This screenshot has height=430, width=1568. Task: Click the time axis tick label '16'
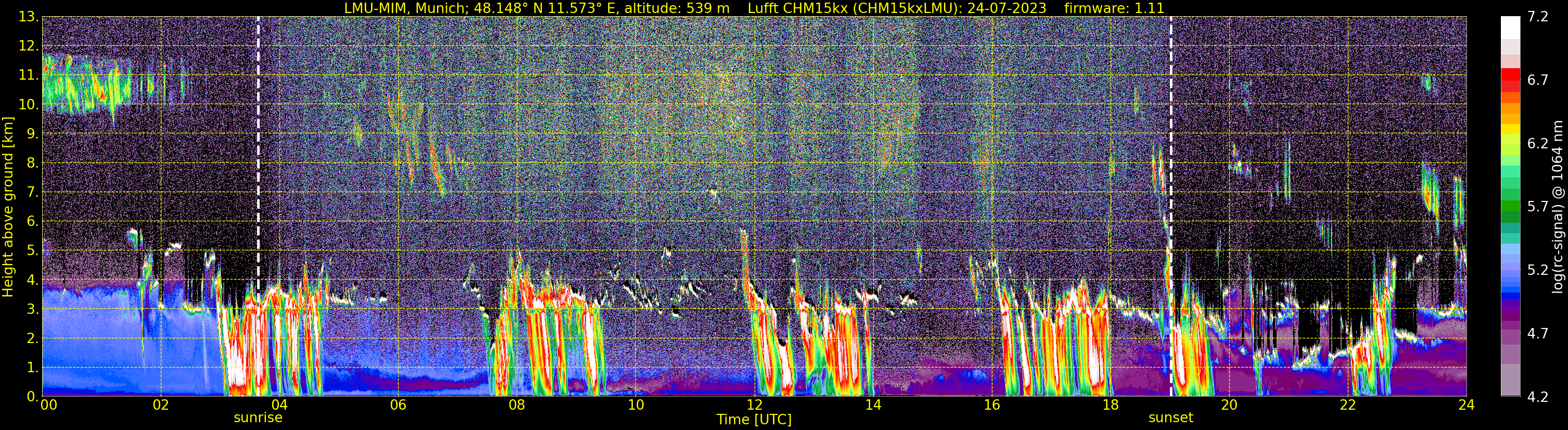991,405
